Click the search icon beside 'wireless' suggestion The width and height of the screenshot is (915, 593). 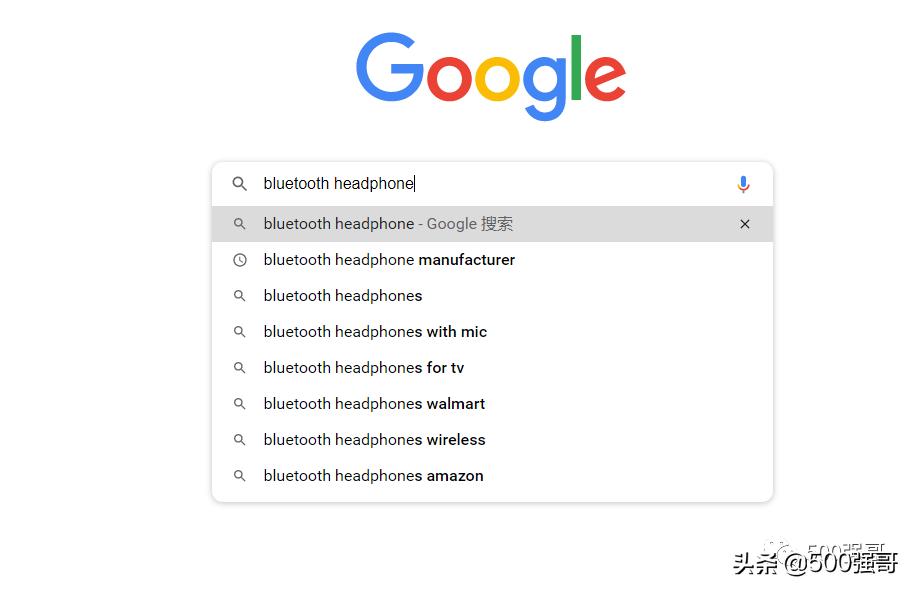(240, 440)
